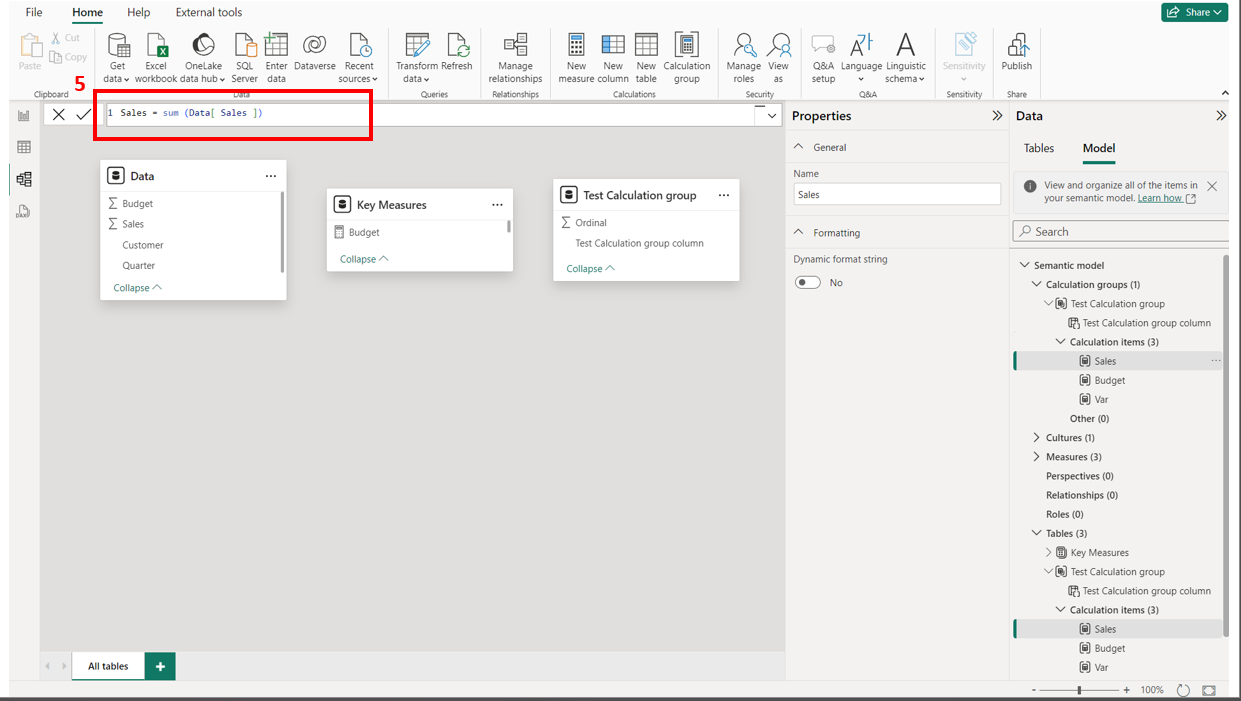Open Manage roles
This screenshot has width=1241, height=701.
[744, 58]
